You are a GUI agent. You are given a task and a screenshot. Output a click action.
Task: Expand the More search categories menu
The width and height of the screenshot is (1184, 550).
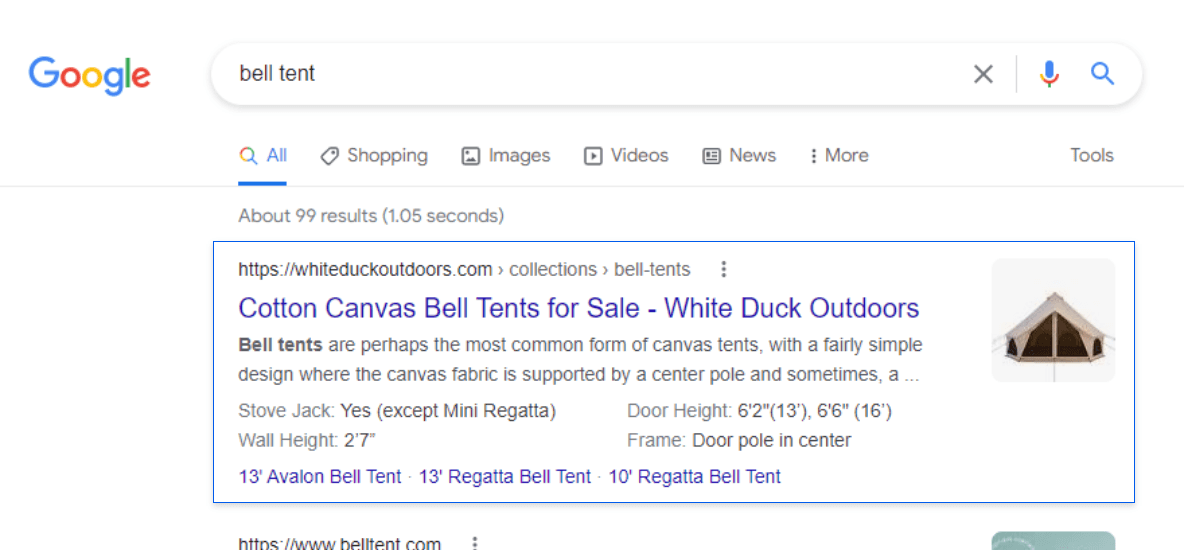pos(838,156)
